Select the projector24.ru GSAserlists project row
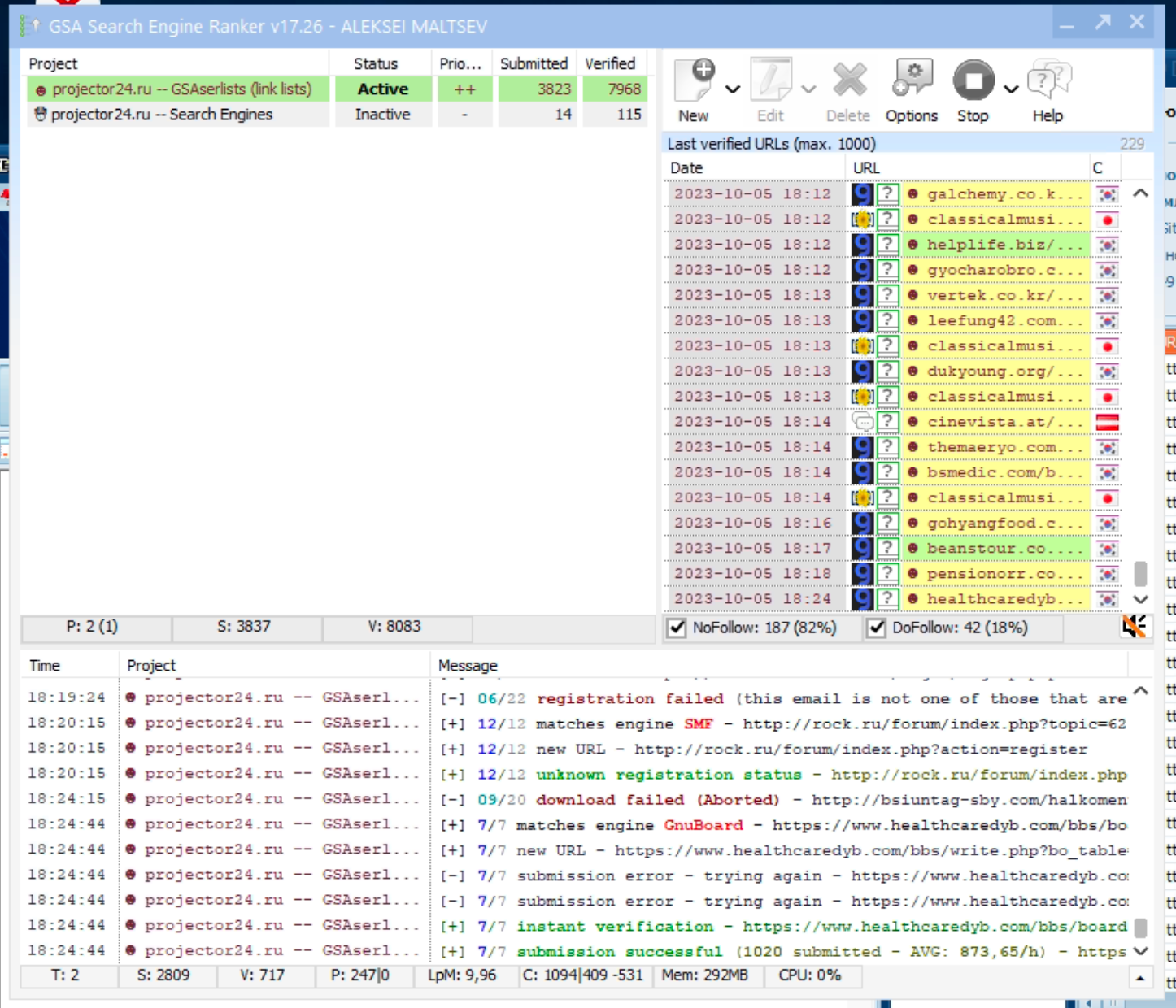 [338, 89]
